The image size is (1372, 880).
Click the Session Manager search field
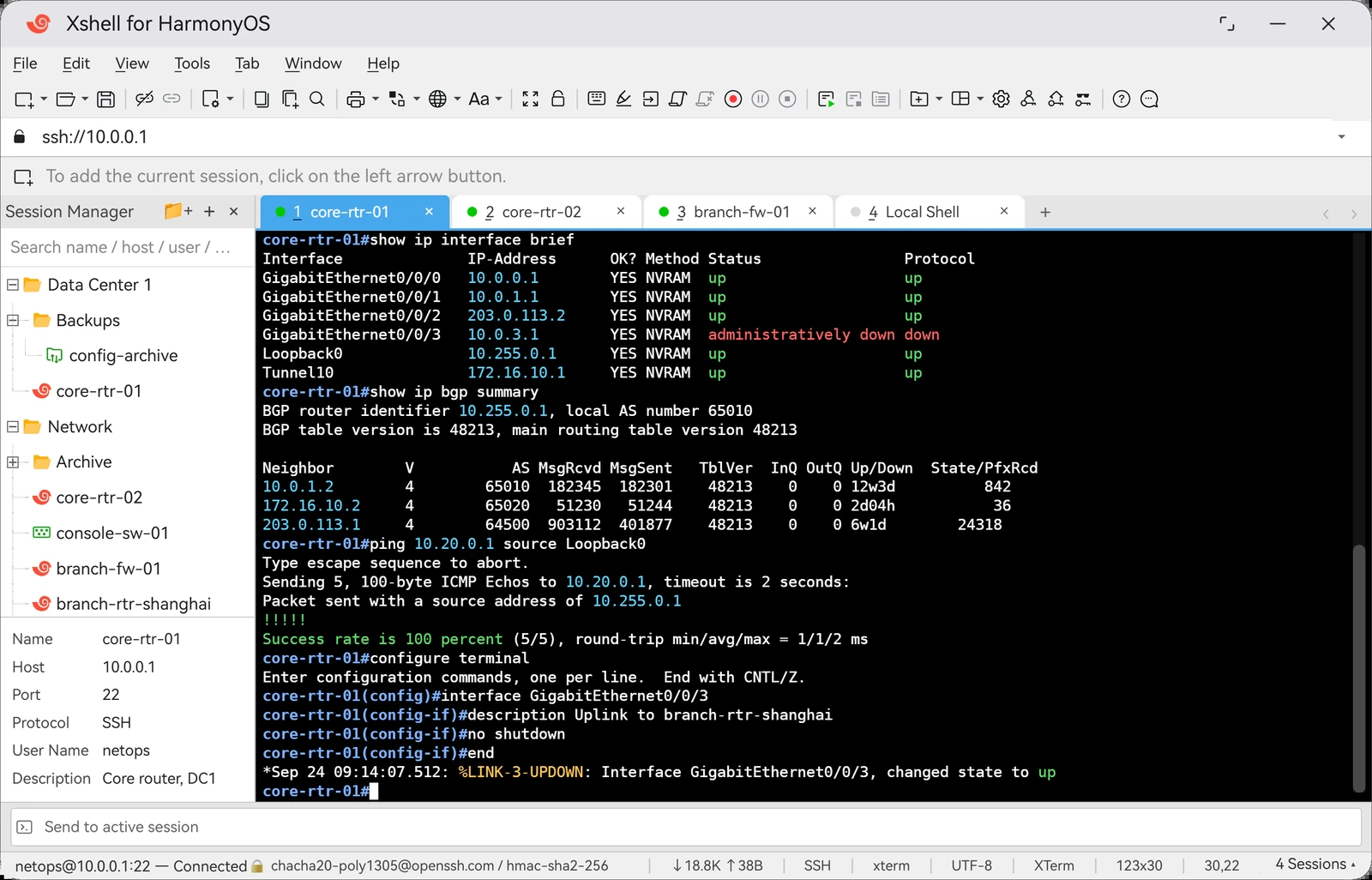point(127,248)
